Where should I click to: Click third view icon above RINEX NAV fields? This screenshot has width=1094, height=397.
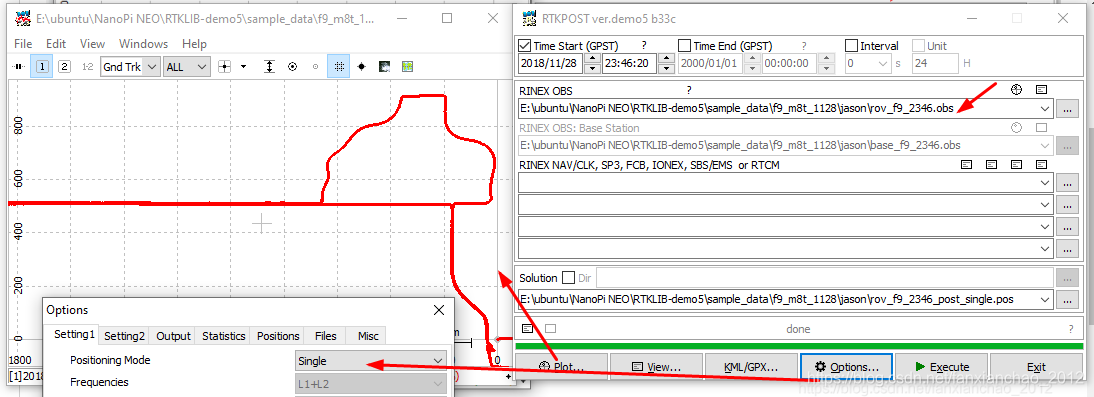(x=1017, y=165)
